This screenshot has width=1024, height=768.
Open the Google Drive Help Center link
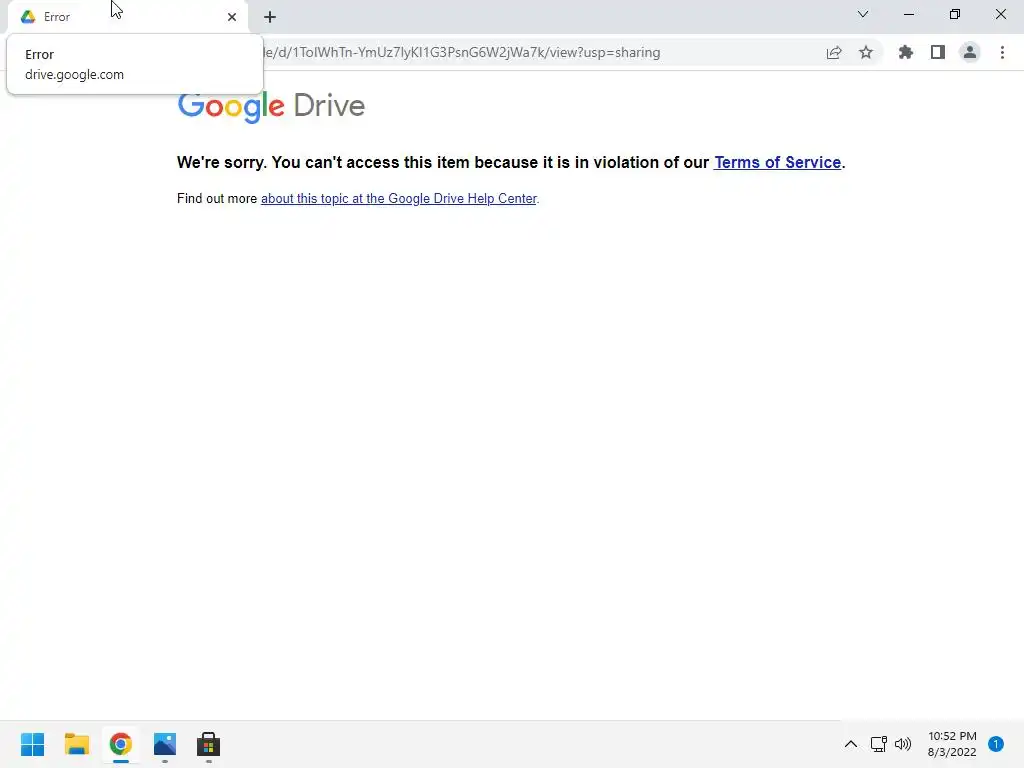[x=398, y=199]
